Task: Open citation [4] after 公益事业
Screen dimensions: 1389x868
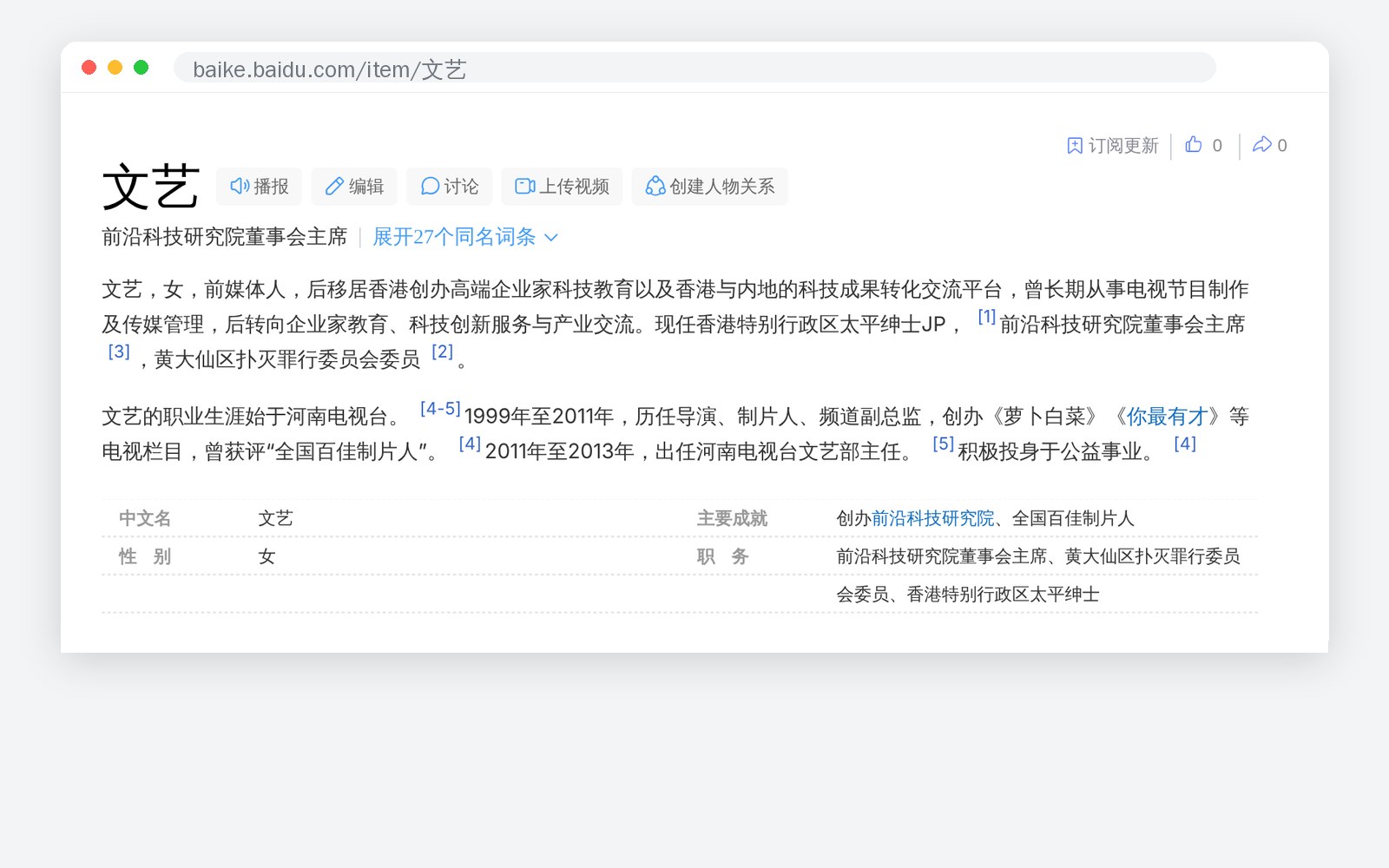Action: click(x=1185, y=444)
